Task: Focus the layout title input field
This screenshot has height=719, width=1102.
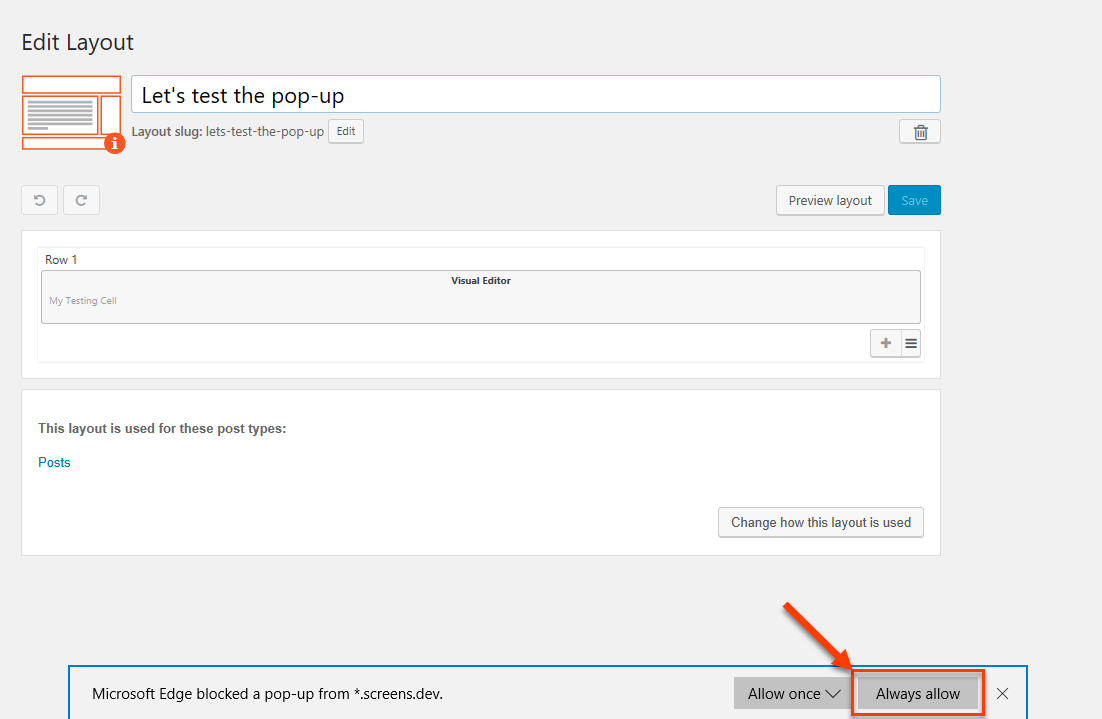Action: pyautogui.click(x=536, y=94)
